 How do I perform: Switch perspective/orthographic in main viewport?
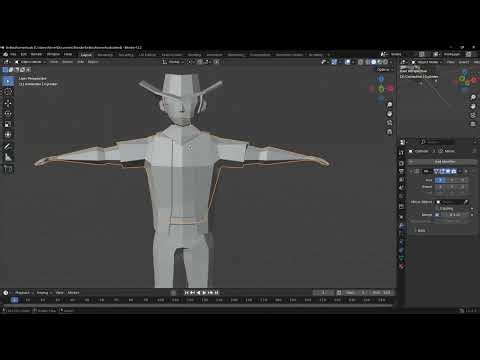point(389,132)
